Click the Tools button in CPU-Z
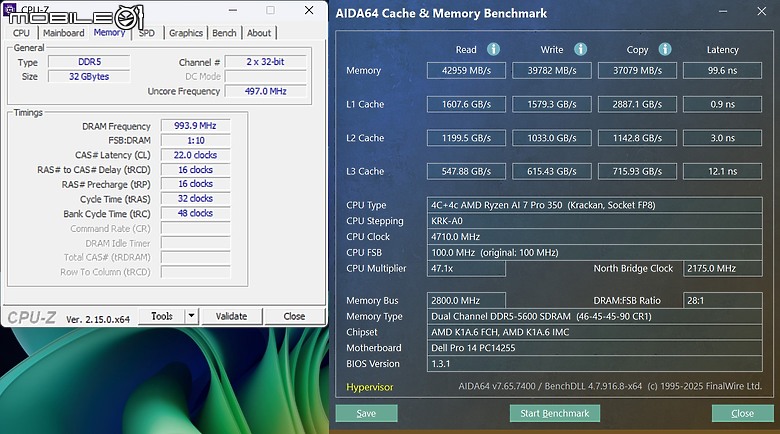Viewport: 780px width, 434px height. pos(162,316)
